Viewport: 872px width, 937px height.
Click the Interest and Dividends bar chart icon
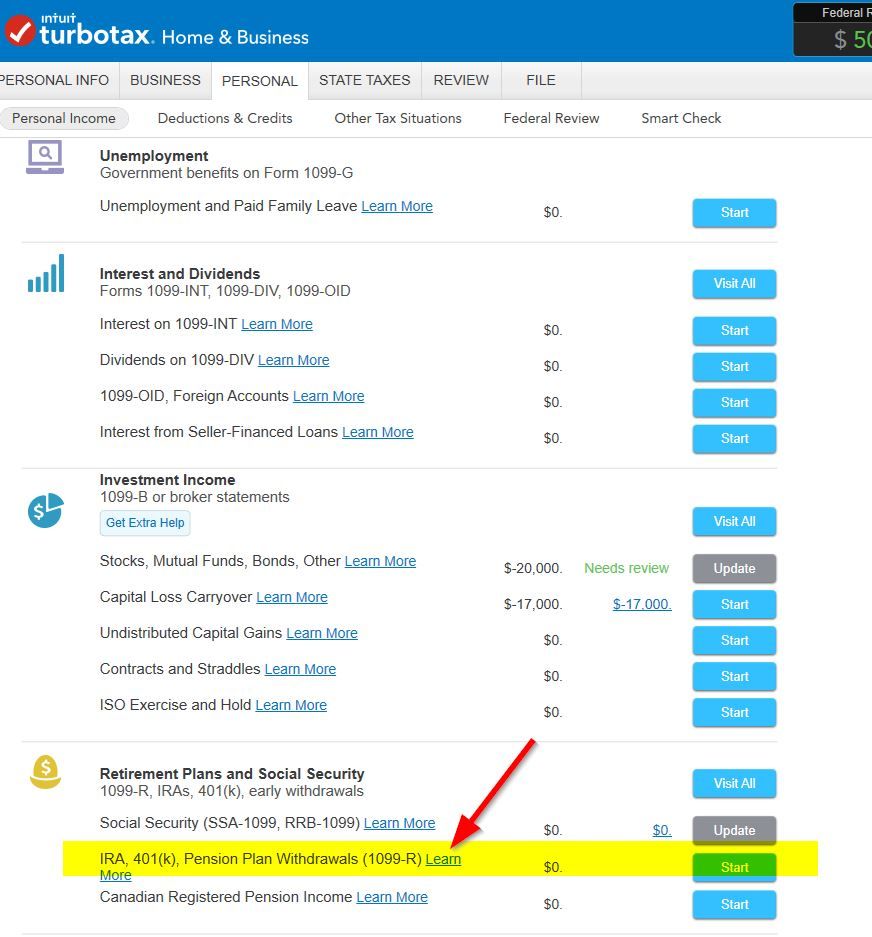coord(46,273)
